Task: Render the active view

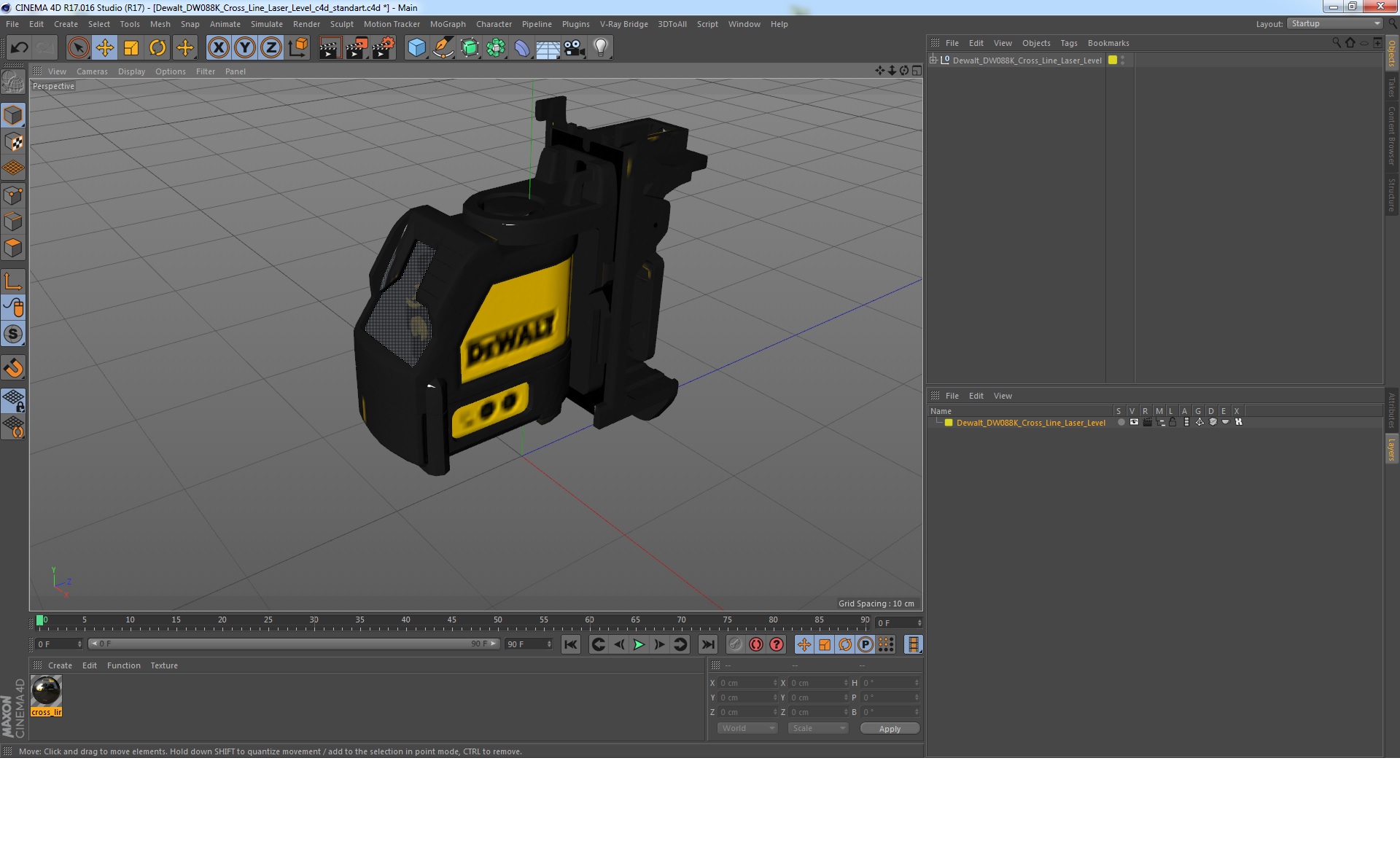Action: click(330, 48)
